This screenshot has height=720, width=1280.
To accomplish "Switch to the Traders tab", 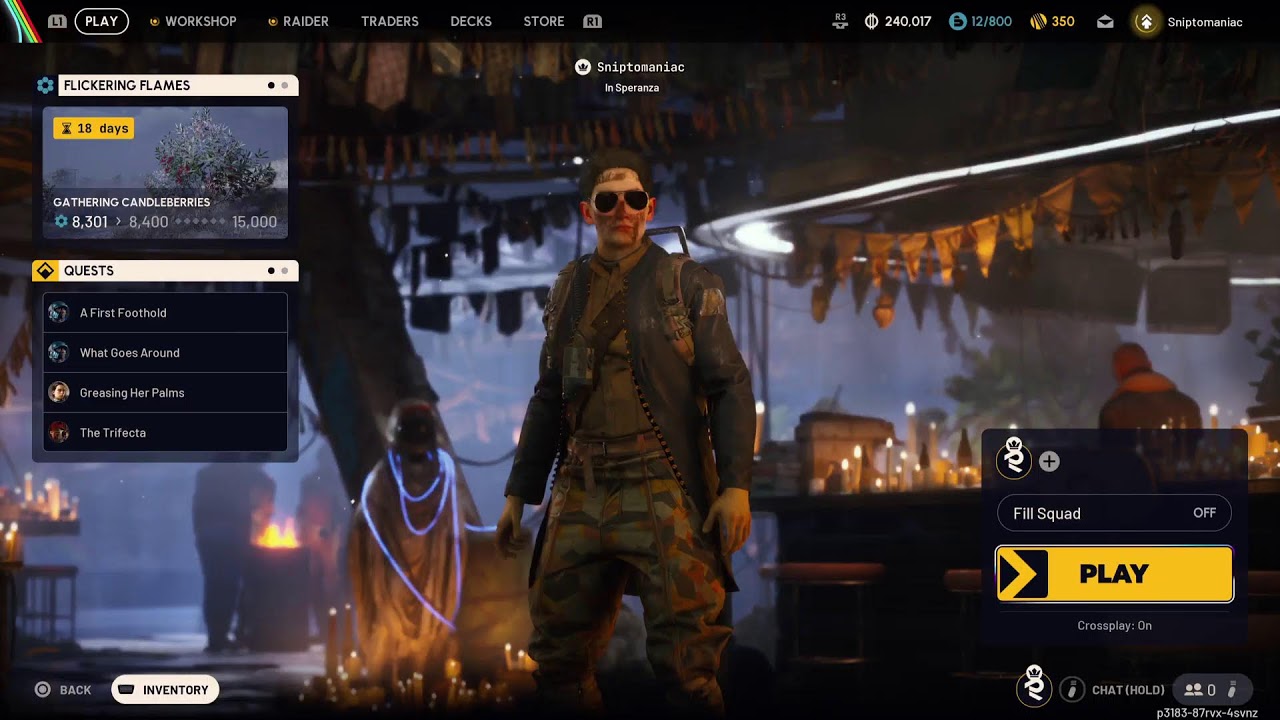I will pyautogui.click(x=390, y=21).
